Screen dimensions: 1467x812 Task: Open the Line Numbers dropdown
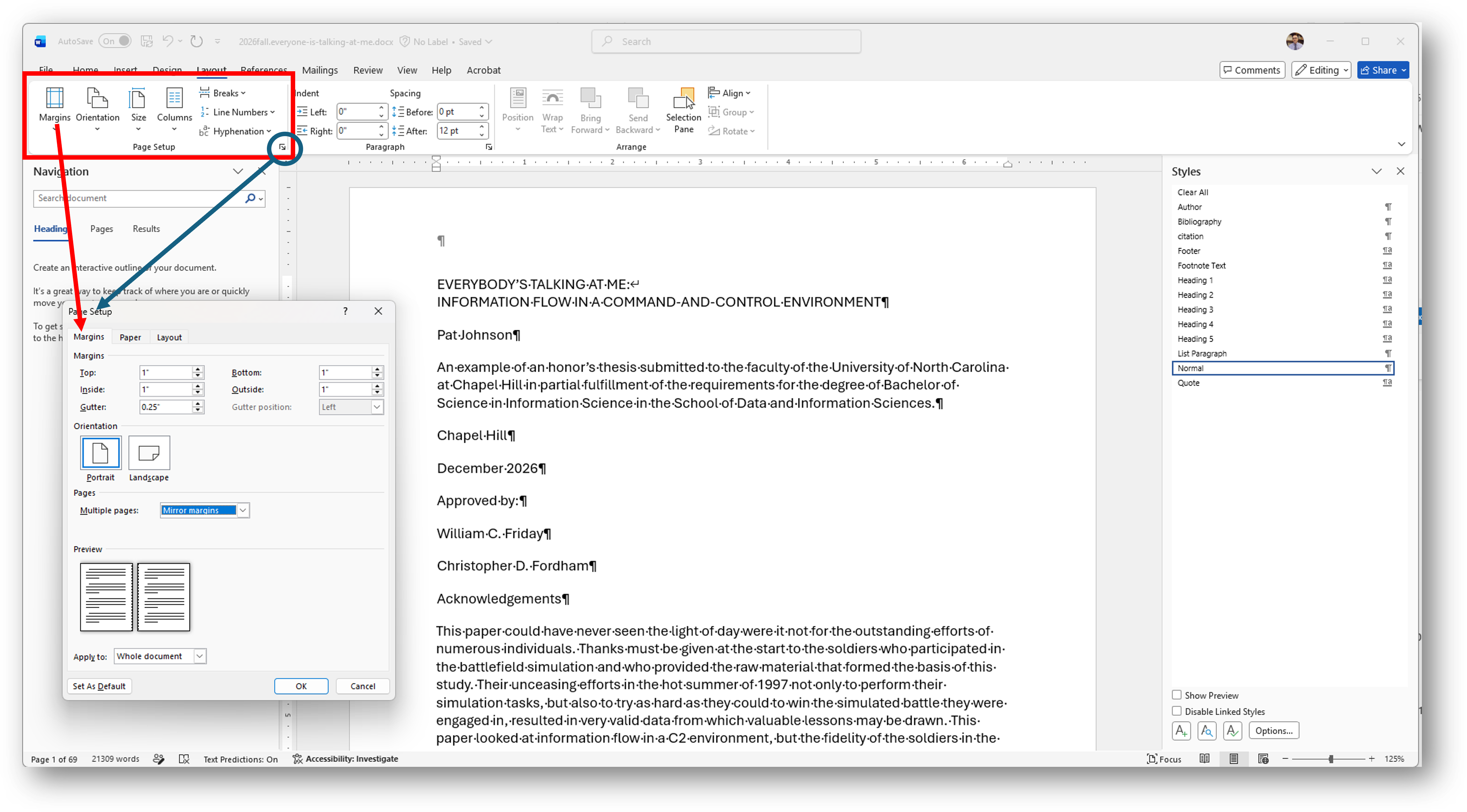[x=238, y=112]
